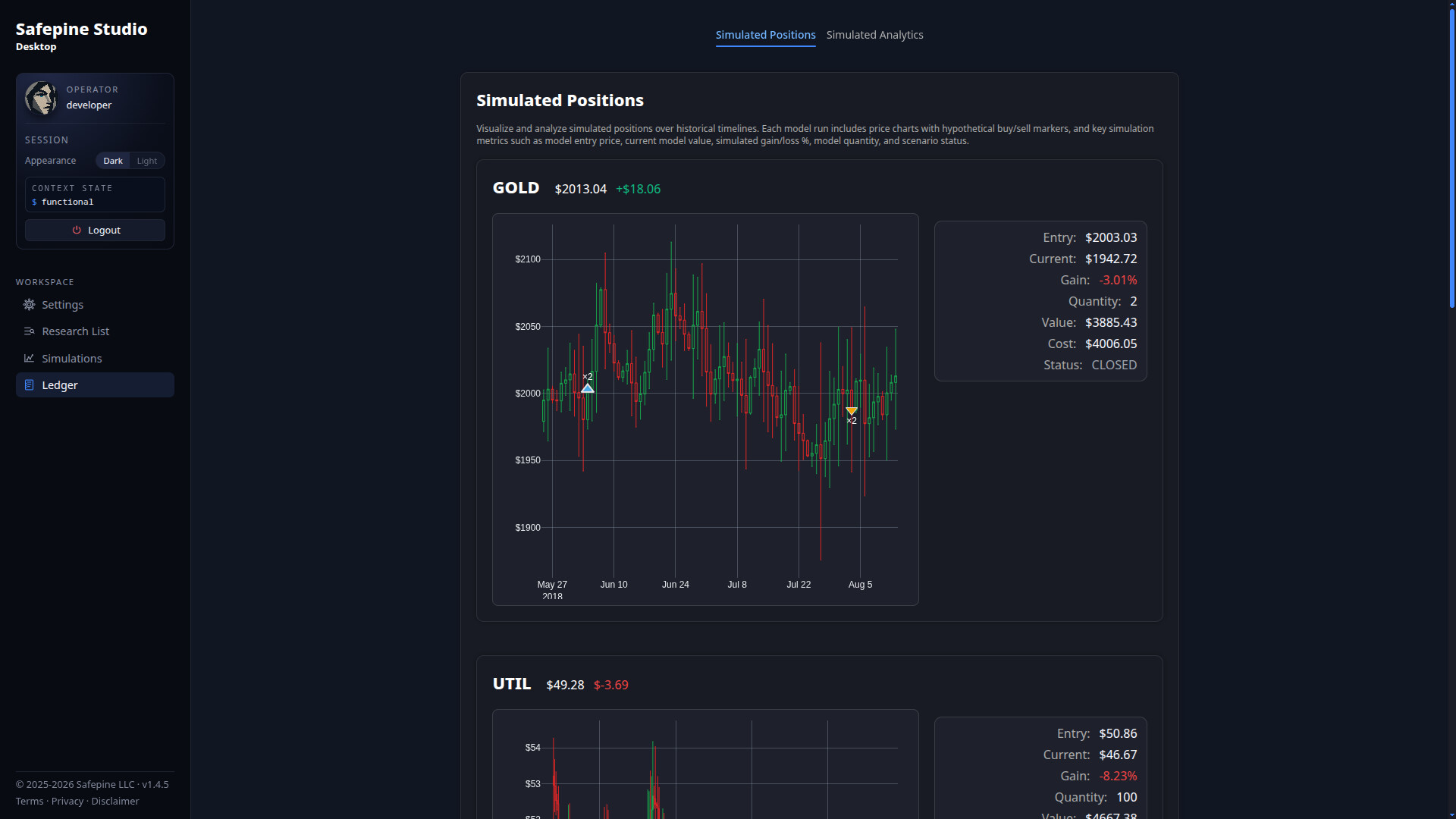Open Research List in workspace menu
Viewport: 1456px width, 819px height.
coord(76,331)
